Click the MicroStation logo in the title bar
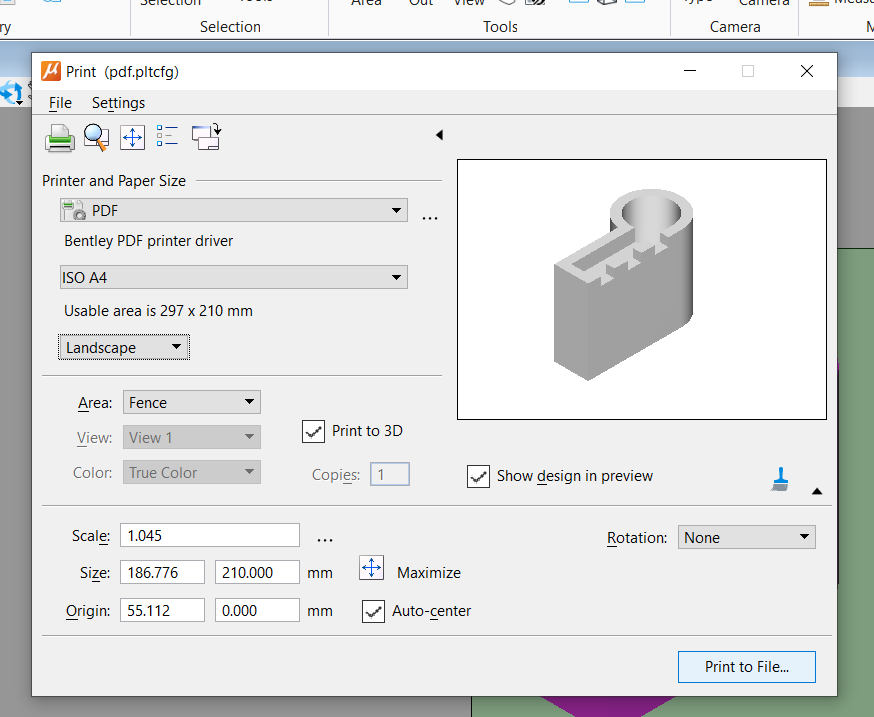The width and height of the screenshot is (874, 717). (x=49, y=70)
